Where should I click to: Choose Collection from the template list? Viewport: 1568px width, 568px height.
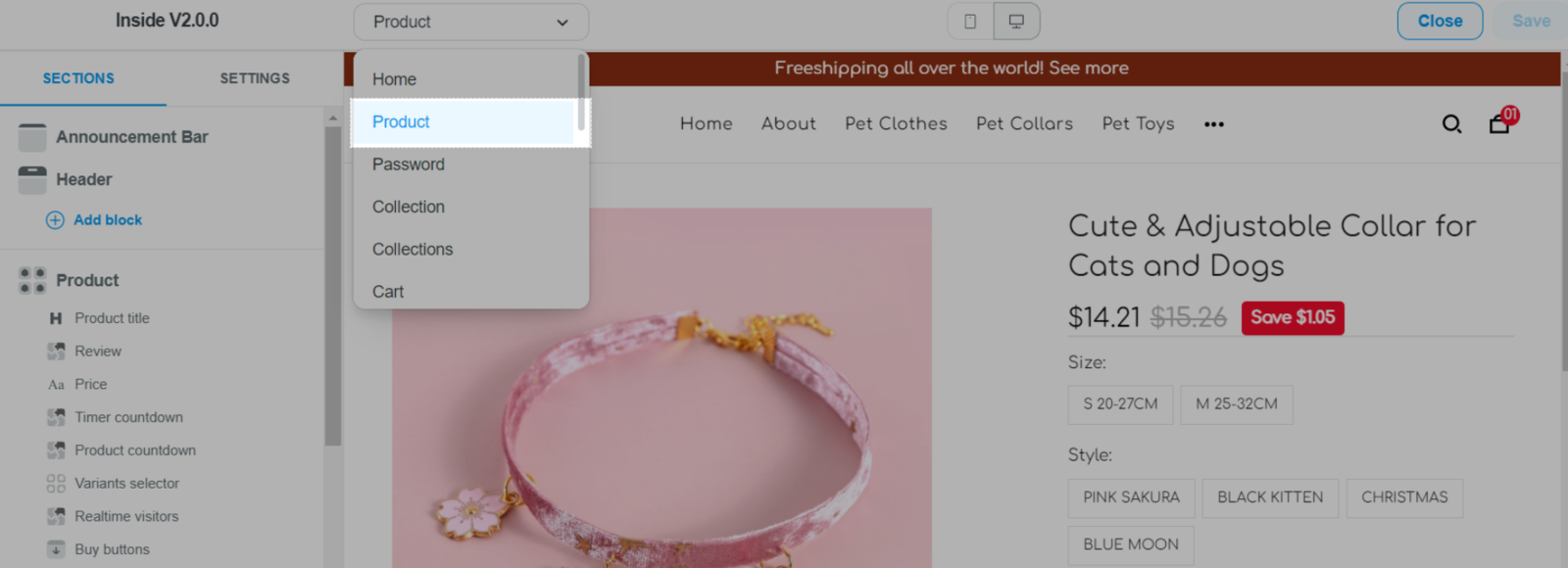pyautogui.click(x=465, y=207)
